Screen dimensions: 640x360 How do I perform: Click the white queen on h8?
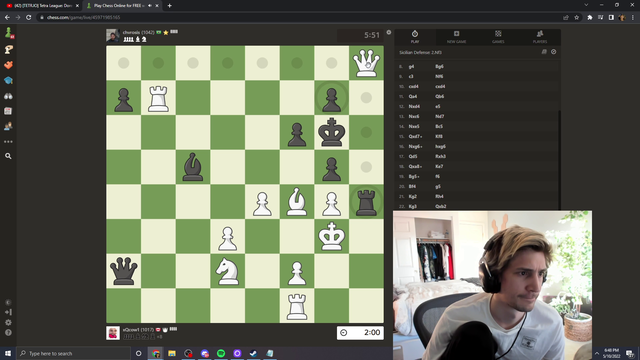click(366, 63)
